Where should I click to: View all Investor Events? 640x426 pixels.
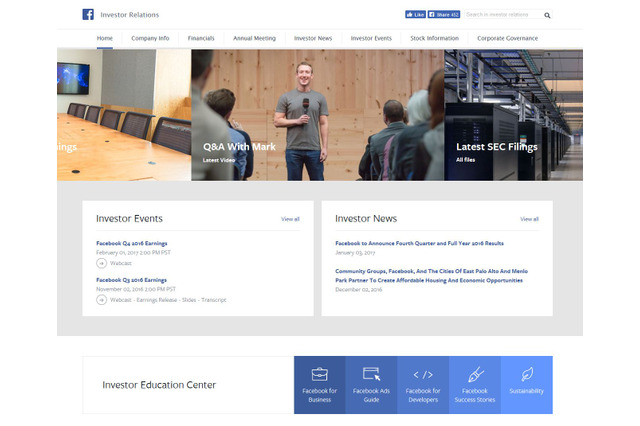(x=290, y=219)
